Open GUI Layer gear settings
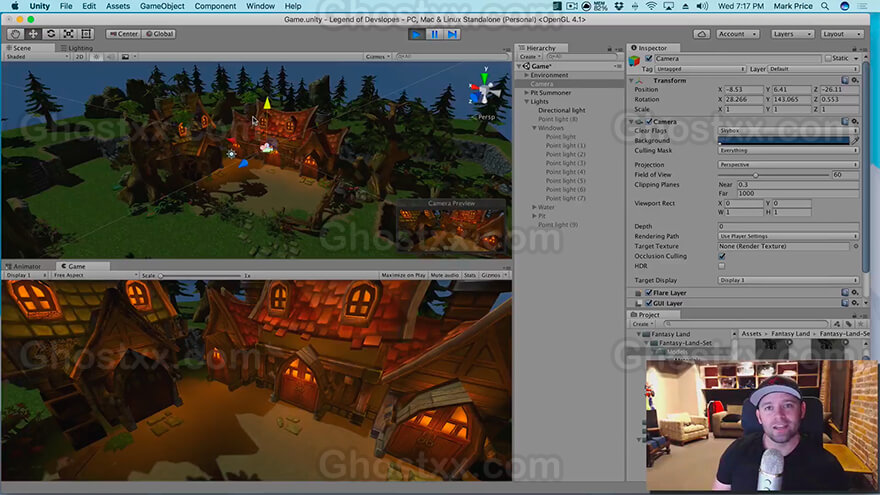Viewport: 880px width, 495px height. [855, 303]
